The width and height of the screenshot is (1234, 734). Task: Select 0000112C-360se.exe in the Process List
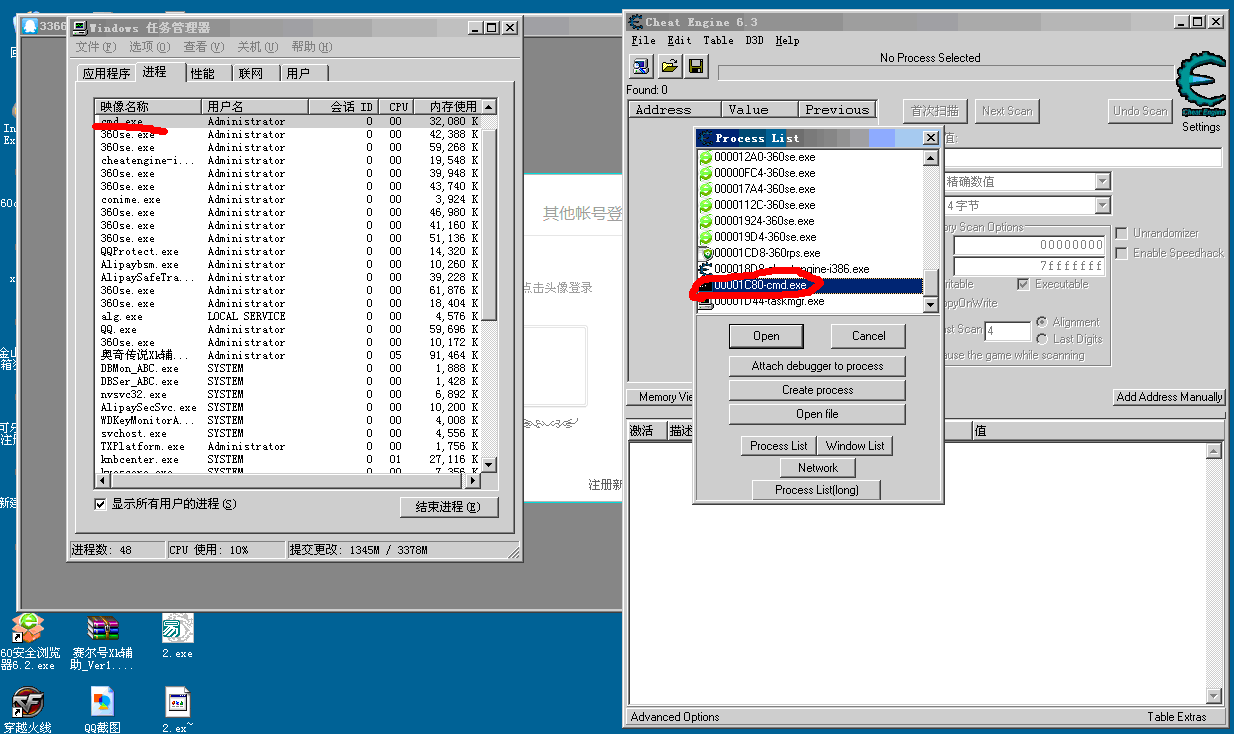pos(765,205)
